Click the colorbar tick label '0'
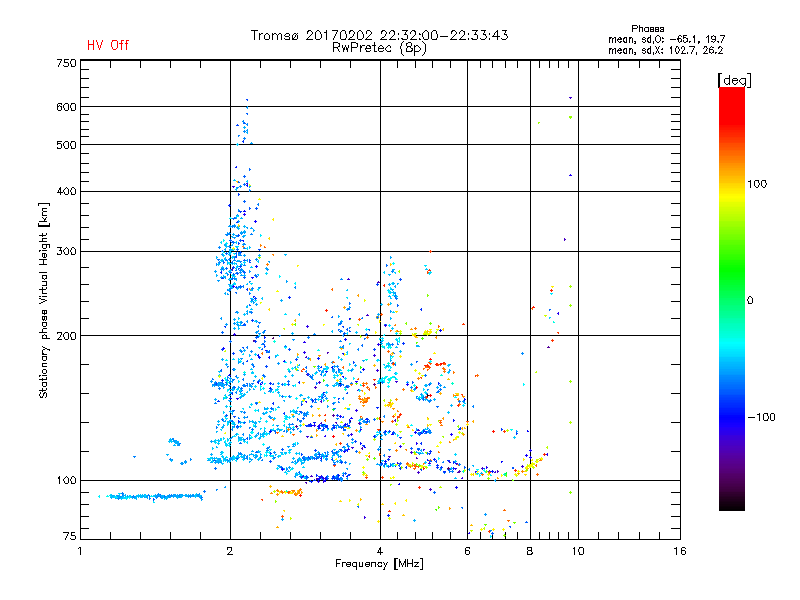The height and width of the screenshot is (600, 800). coord(750,301)
